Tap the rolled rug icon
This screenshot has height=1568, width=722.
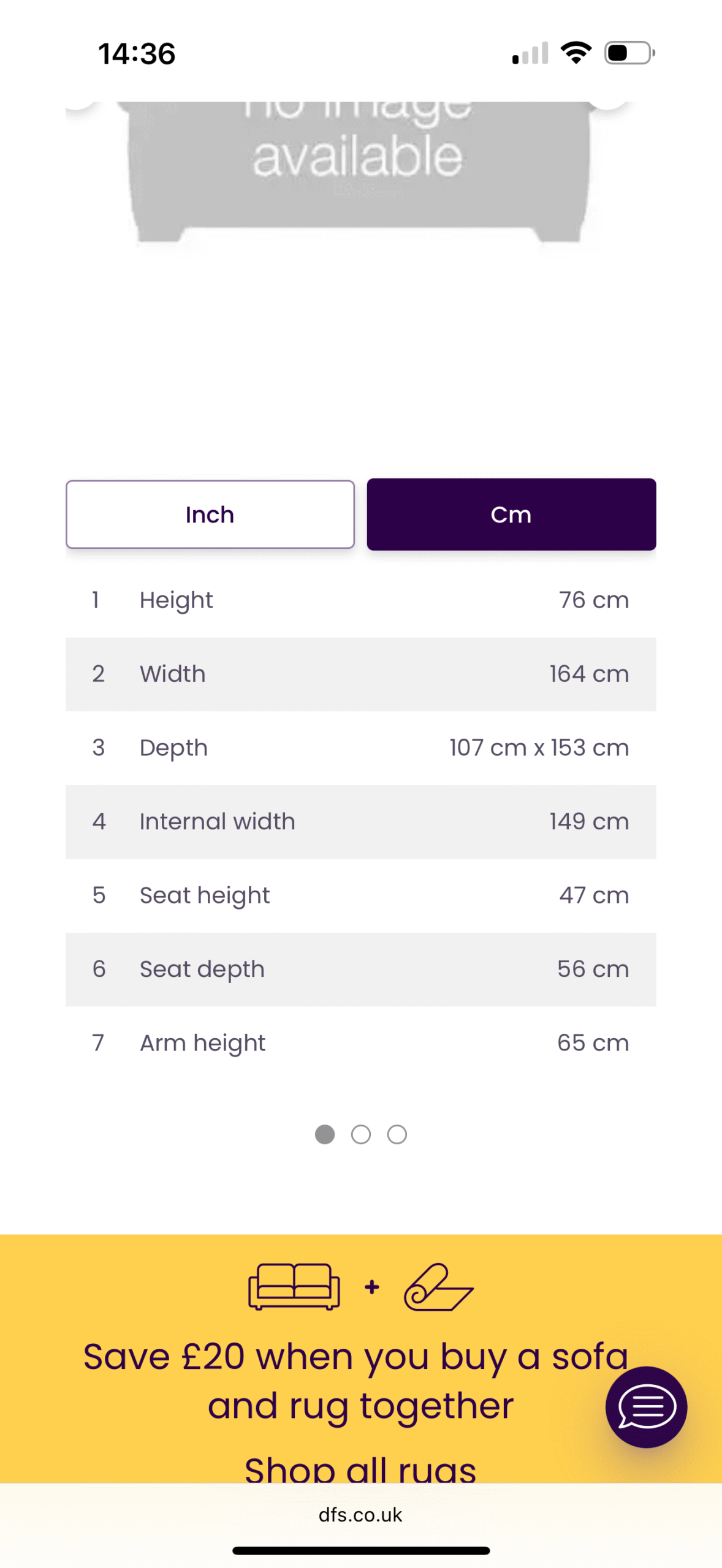(438, 1286)
